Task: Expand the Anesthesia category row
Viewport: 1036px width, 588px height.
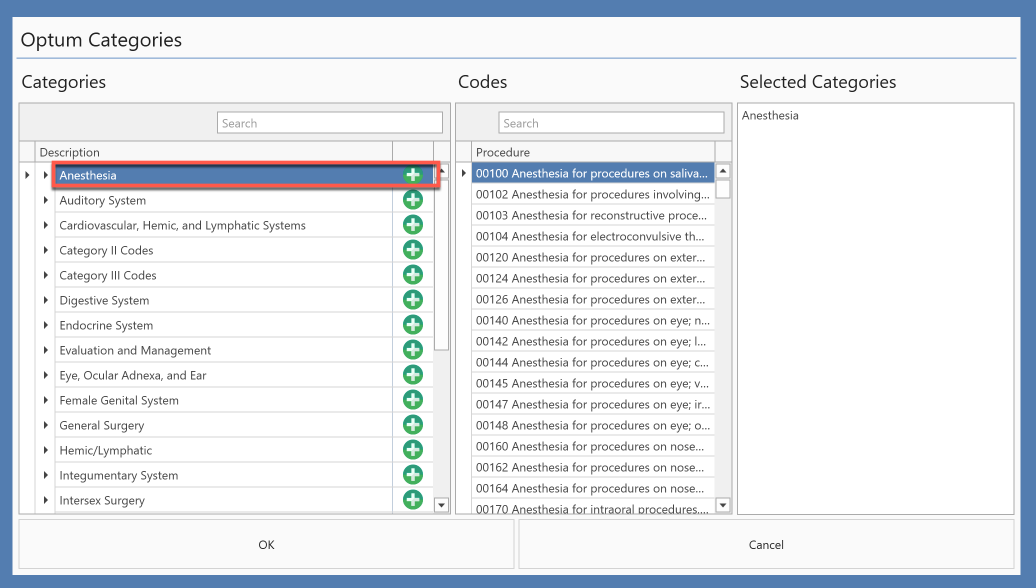Action: point(46,175)
